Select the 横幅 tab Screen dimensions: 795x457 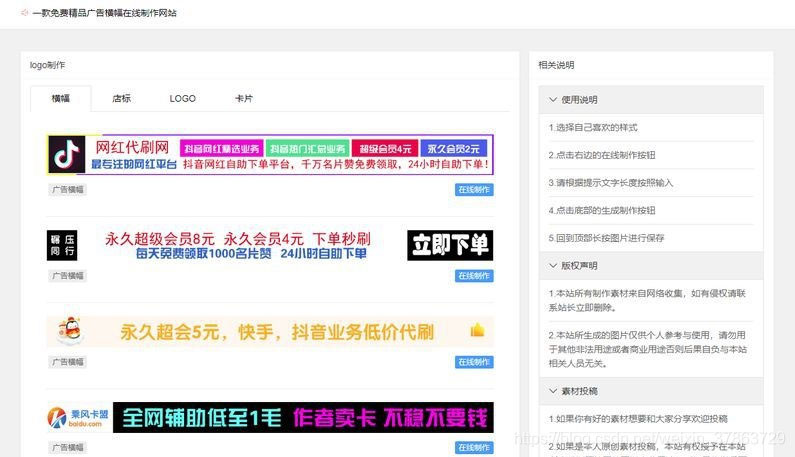[60, 99]
